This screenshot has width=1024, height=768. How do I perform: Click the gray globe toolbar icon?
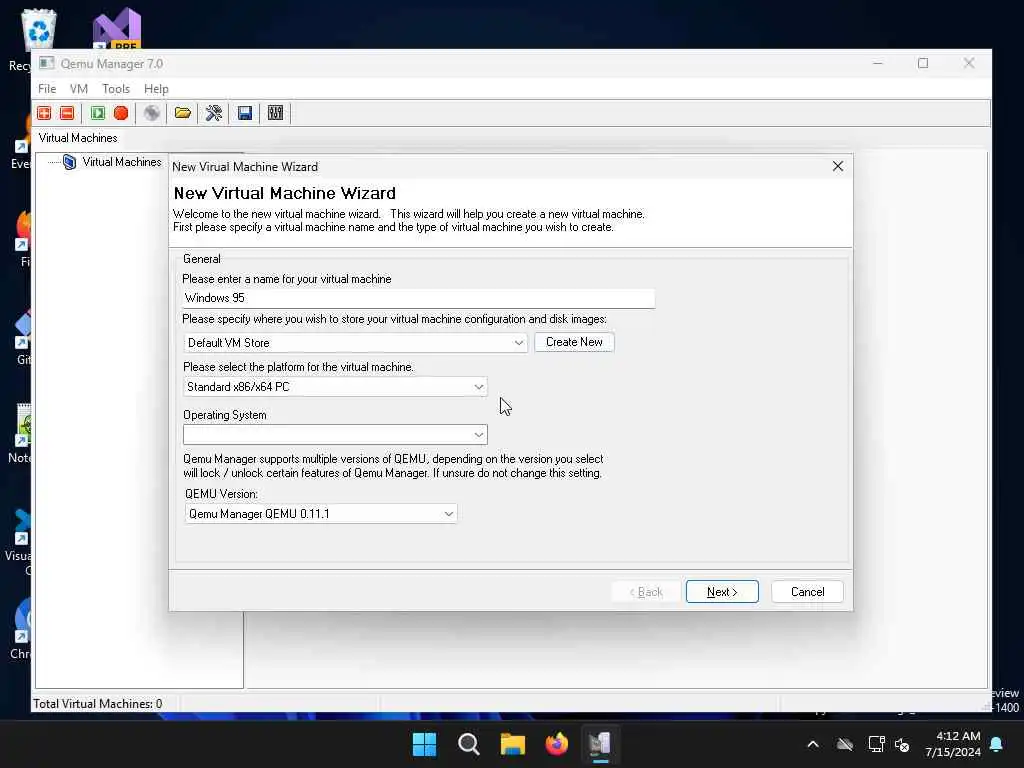coord(152,113)
